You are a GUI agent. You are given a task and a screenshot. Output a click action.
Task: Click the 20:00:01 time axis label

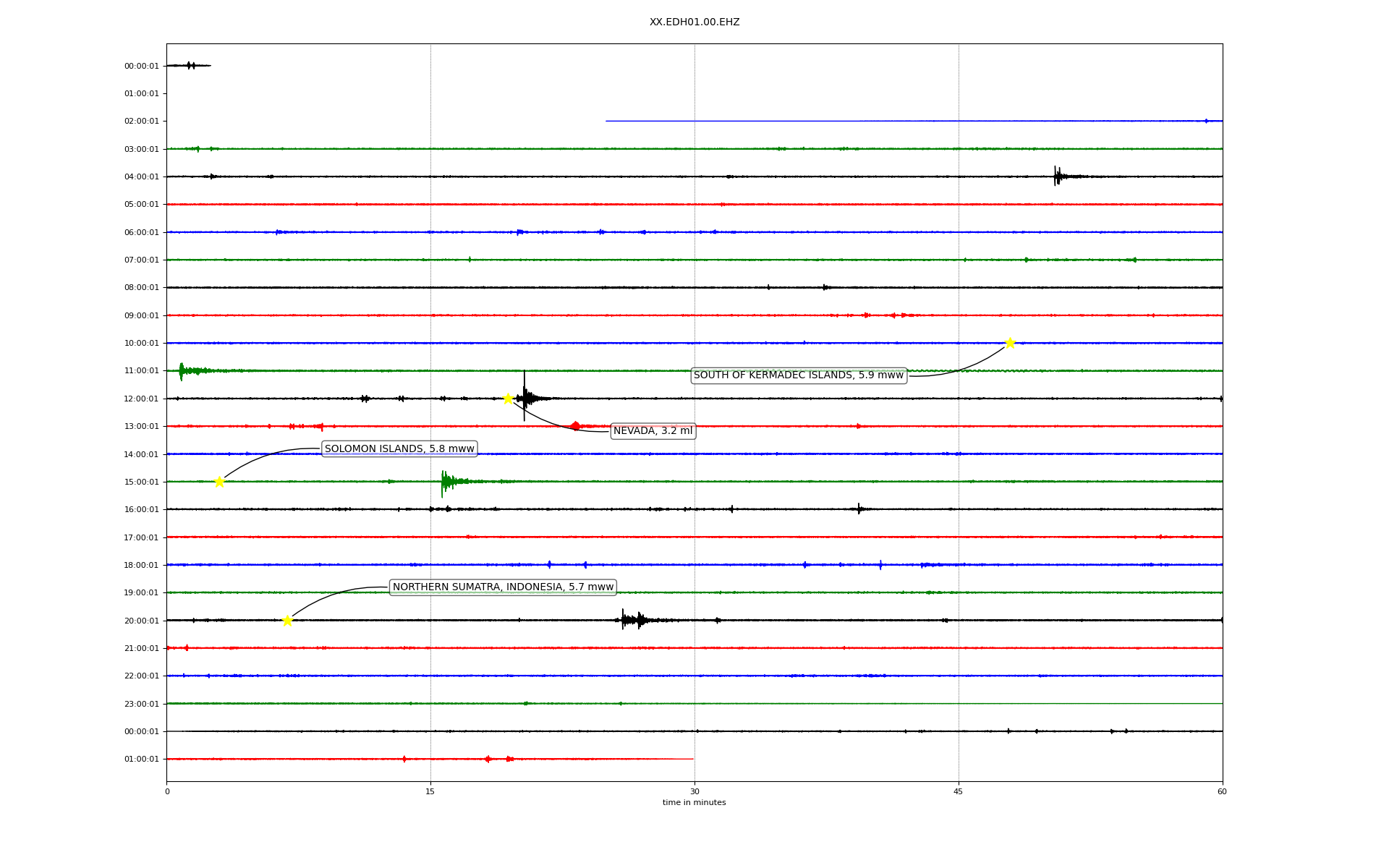(141, 621)
